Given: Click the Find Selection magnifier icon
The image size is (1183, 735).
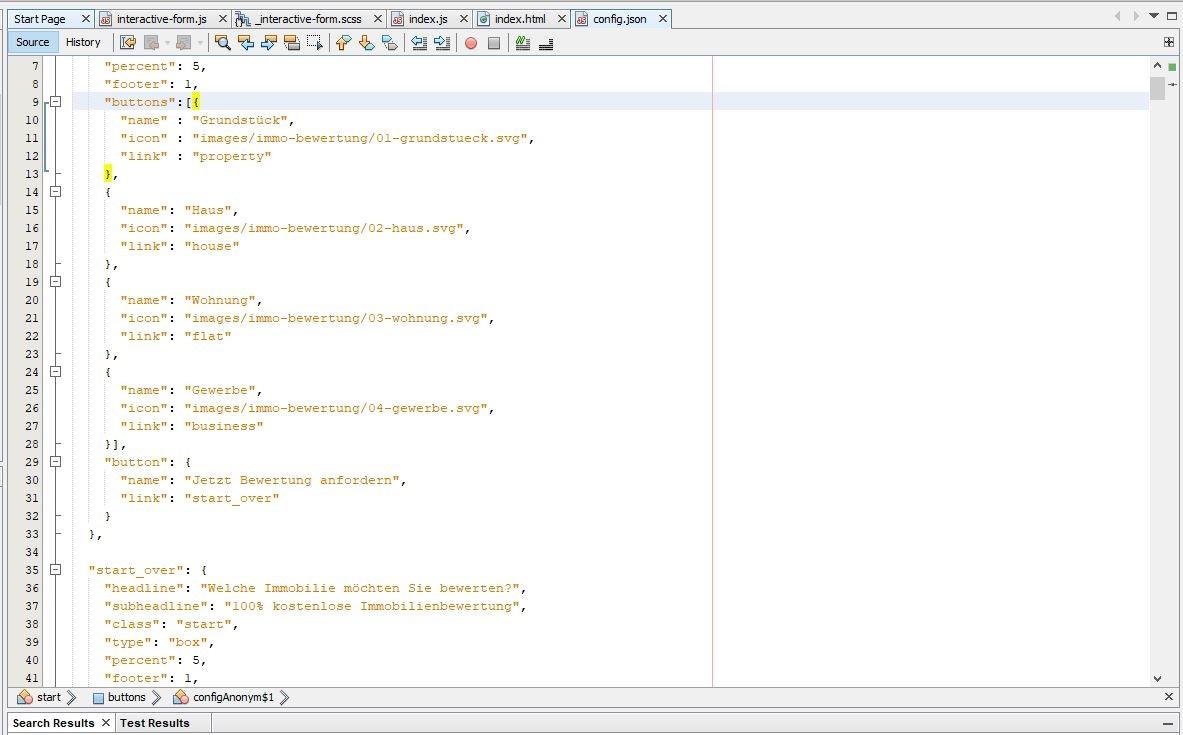Looking at the screenshot, I should 222,43.
